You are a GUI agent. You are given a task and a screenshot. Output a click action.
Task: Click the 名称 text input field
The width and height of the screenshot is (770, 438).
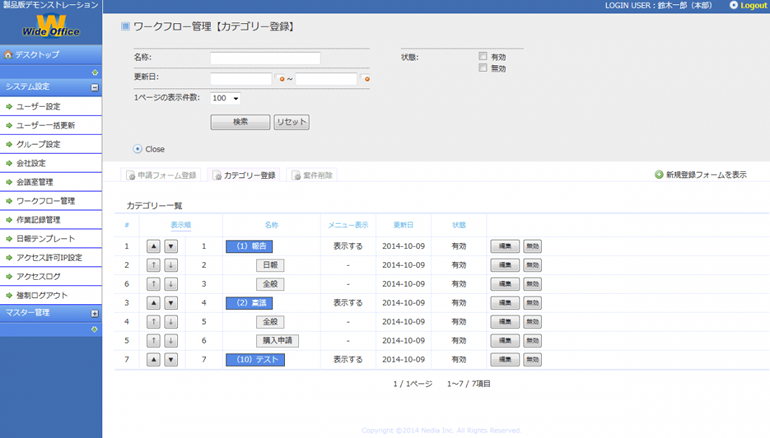tap(265, 58)
